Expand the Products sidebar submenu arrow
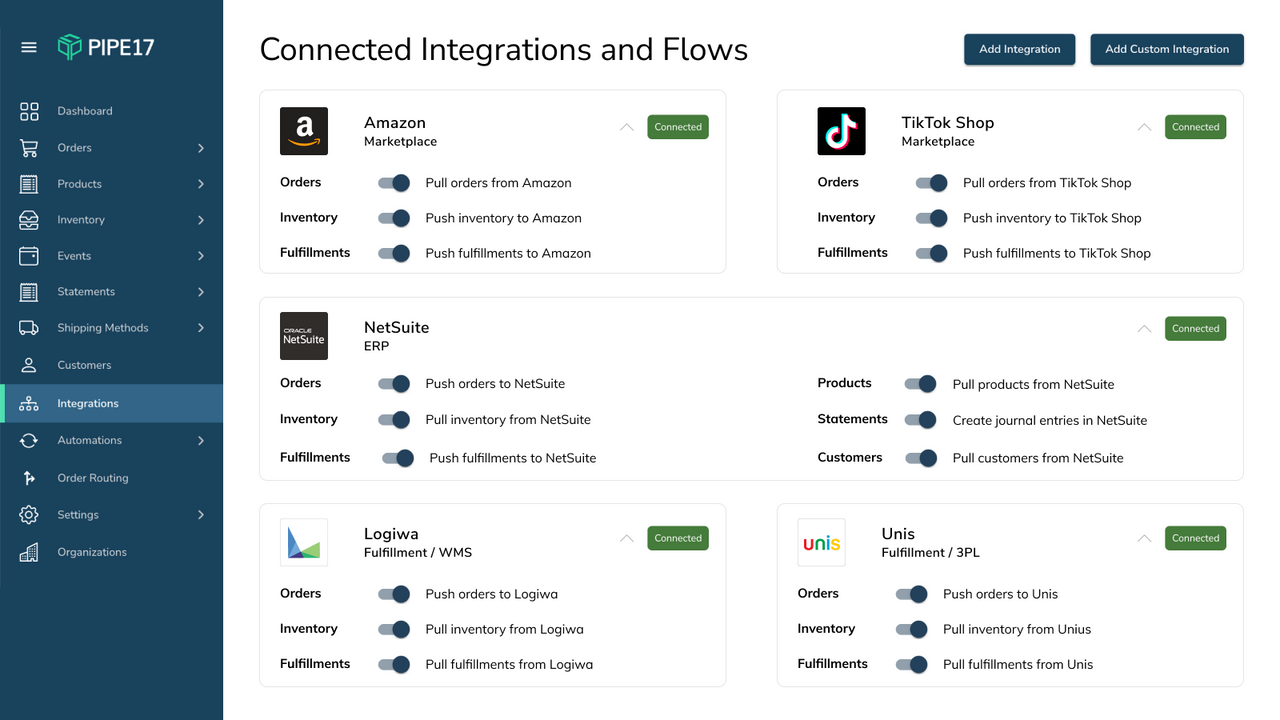The height and width of the screenshot is (720, 1280). (201, 184)
